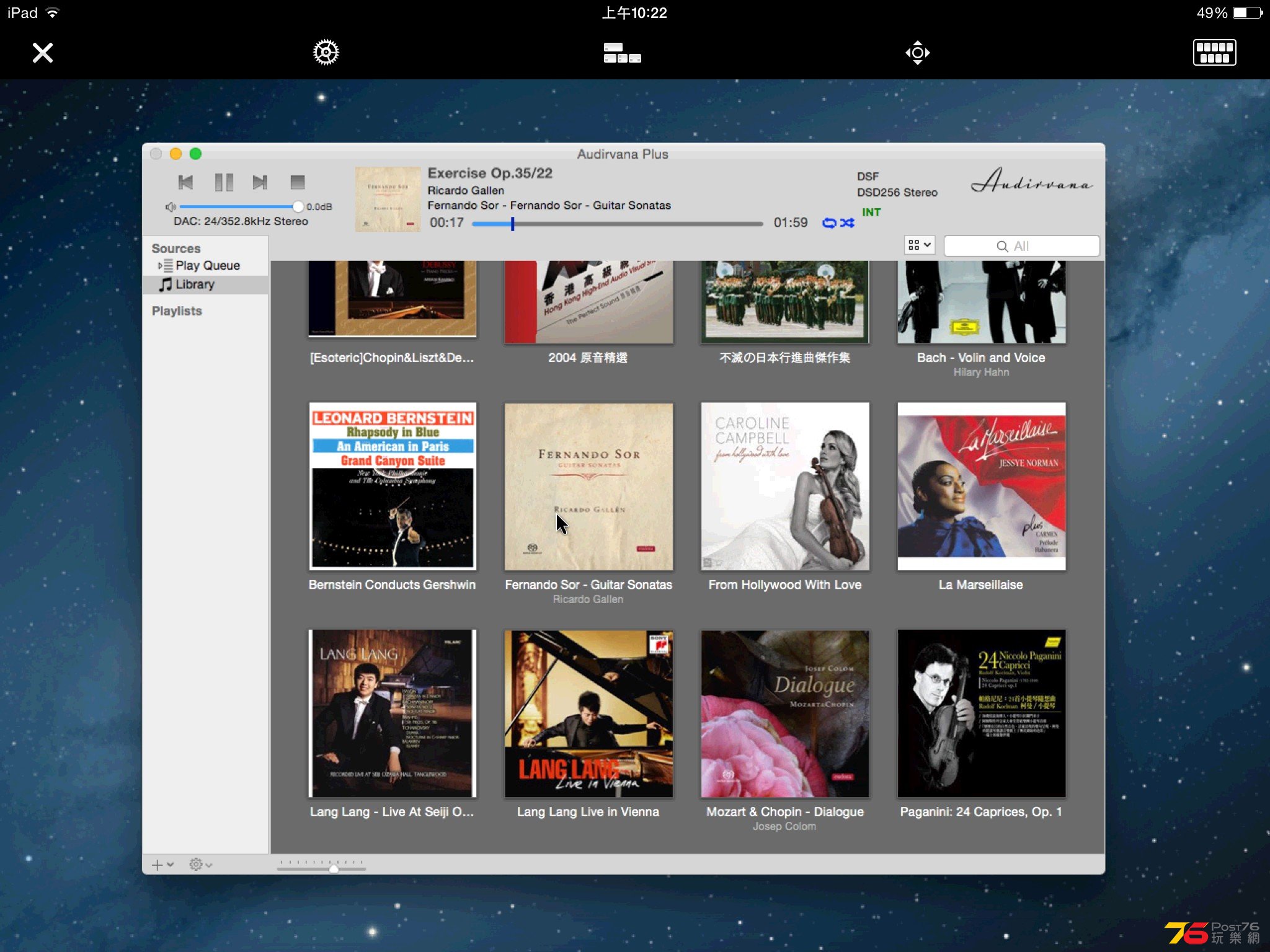Click the track progress bar
This screenshot has width=1270, height=952.
[x=617, y=224]
